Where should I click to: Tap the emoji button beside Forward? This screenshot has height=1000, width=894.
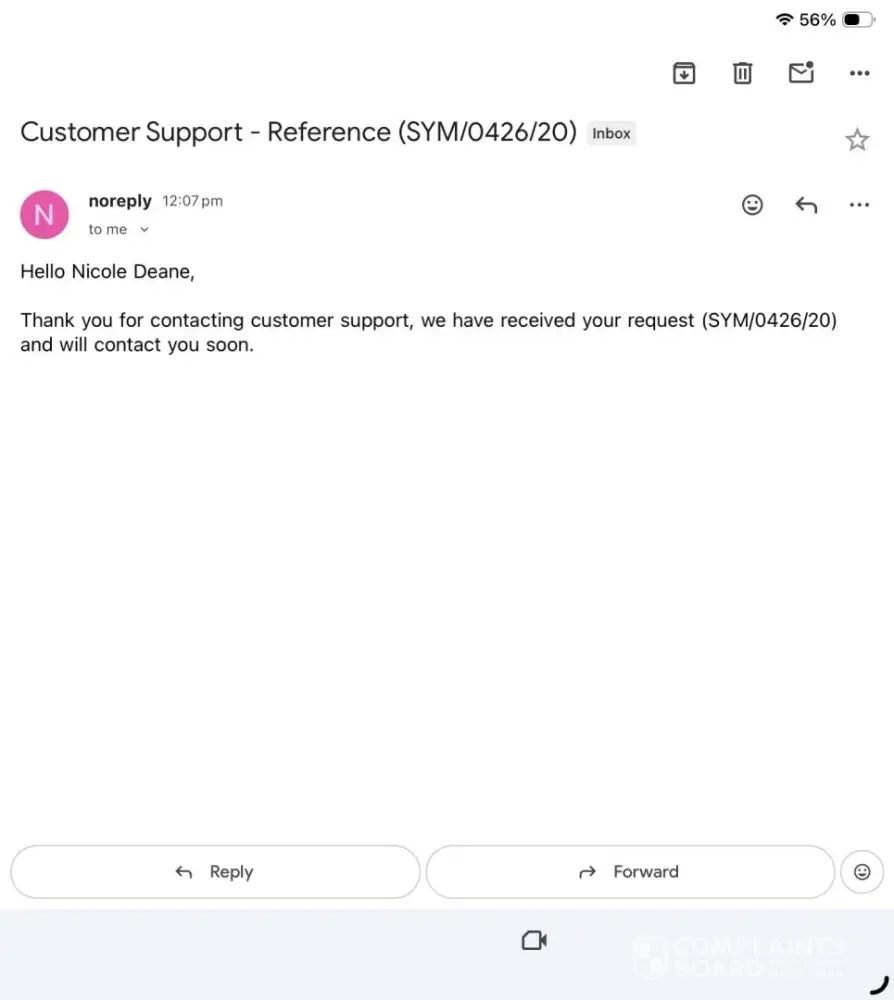tap(862, 872)
